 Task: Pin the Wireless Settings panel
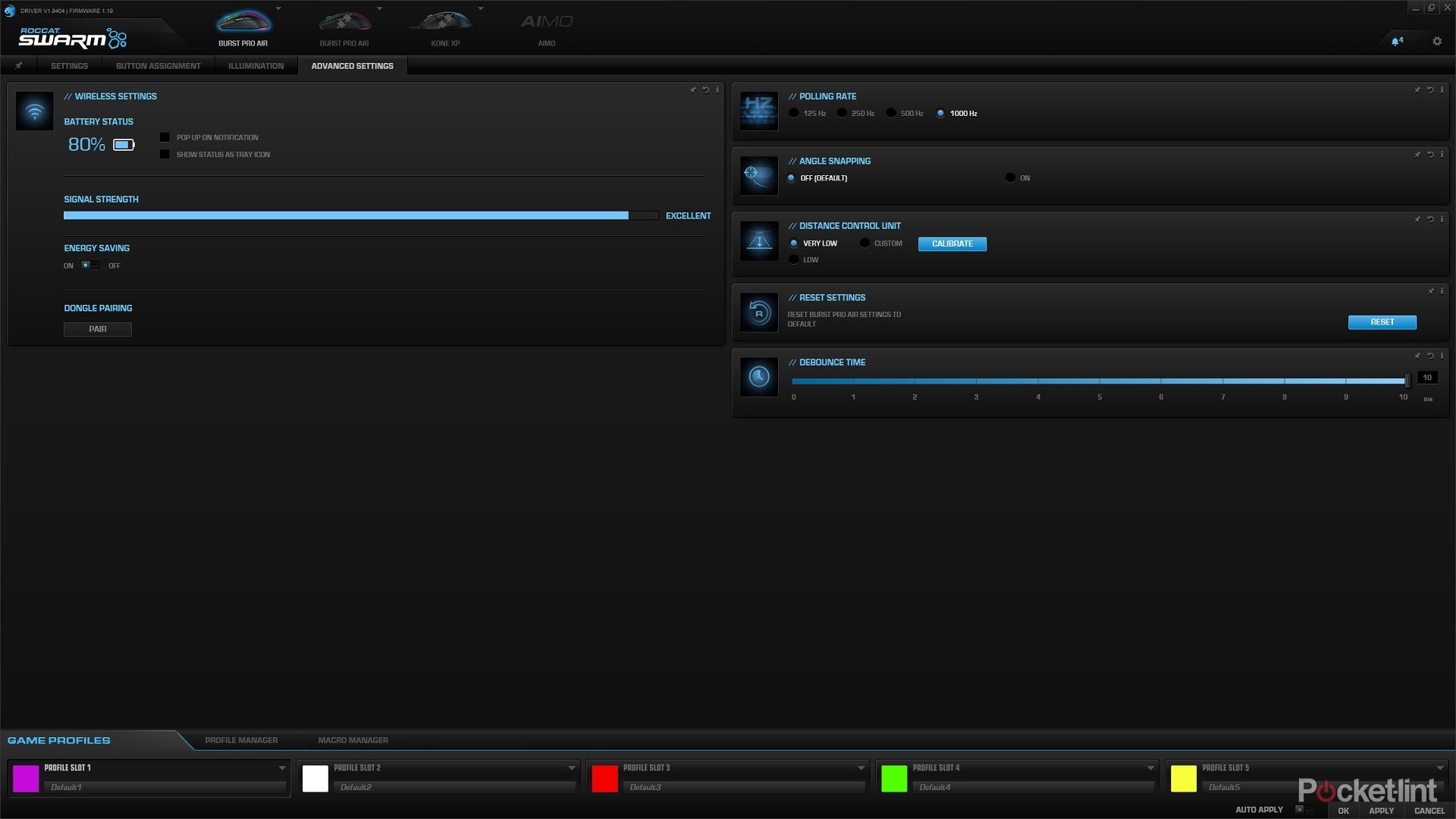pos(692,89)
